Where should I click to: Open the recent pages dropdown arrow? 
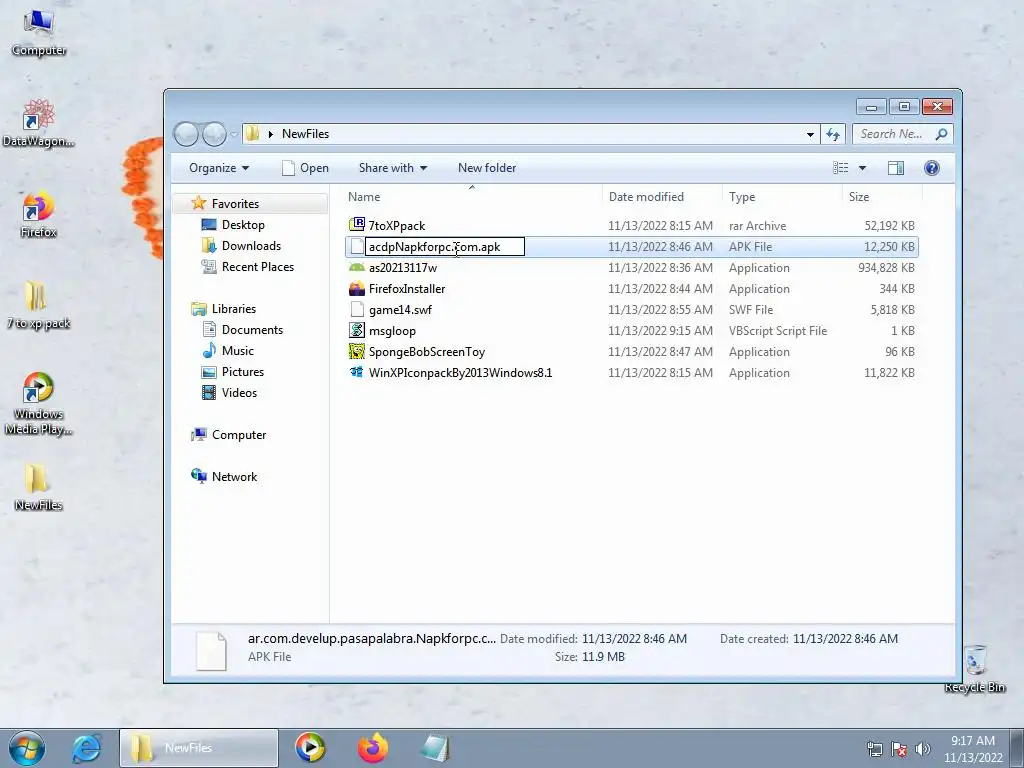click(234, 135)
